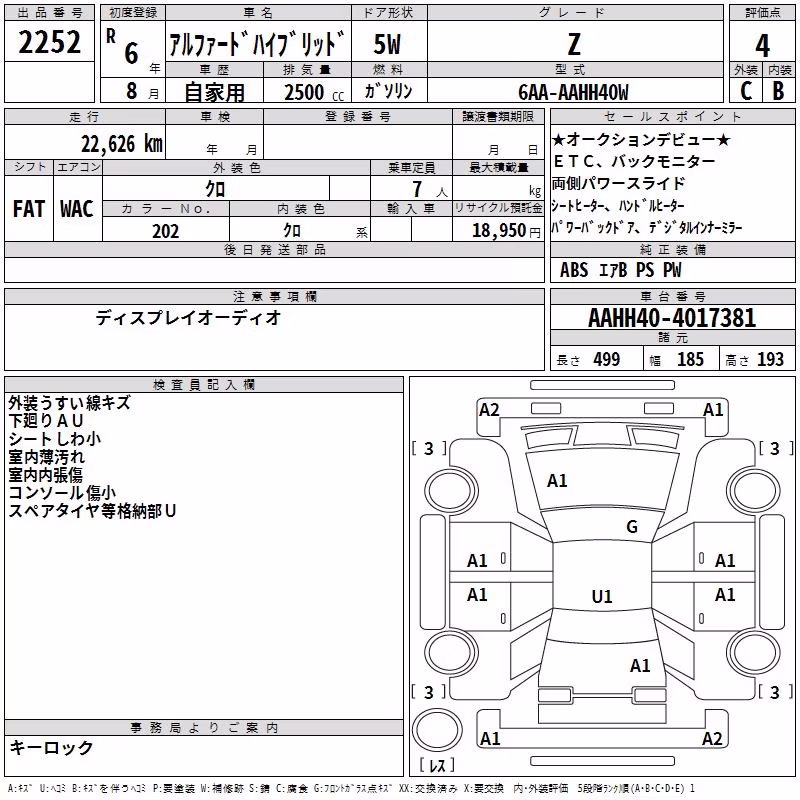800x800 pixels.
Task: Click lot number 2252
Action: click(x=49, y=42)
